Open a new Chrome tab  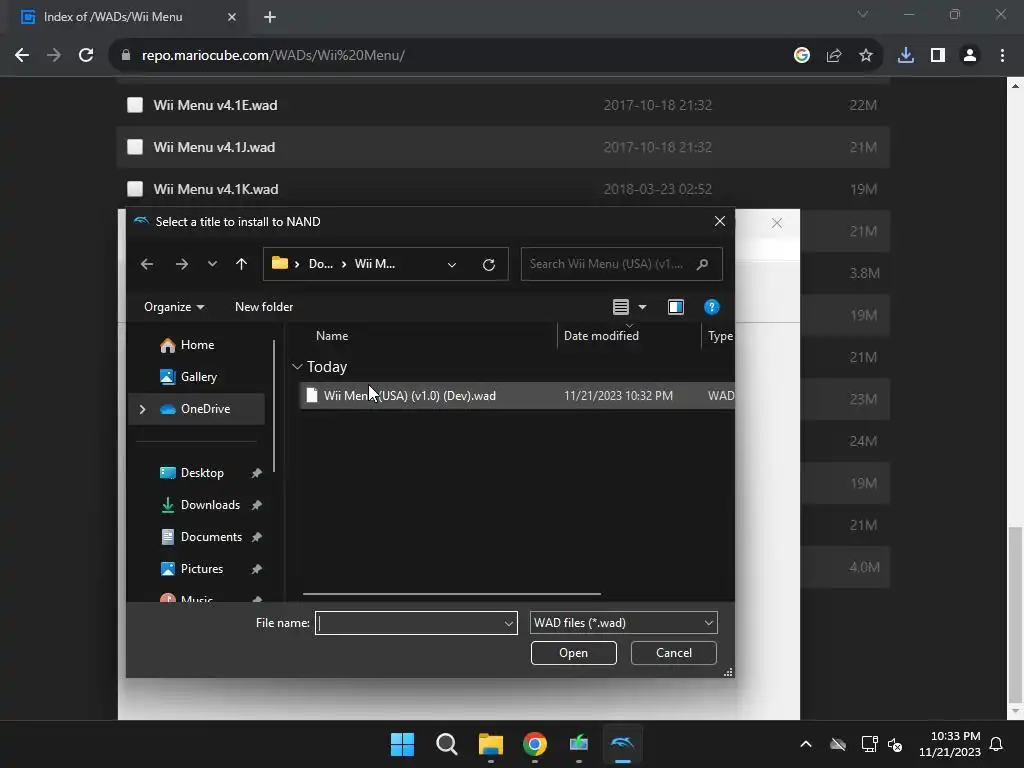click(270, 17)
